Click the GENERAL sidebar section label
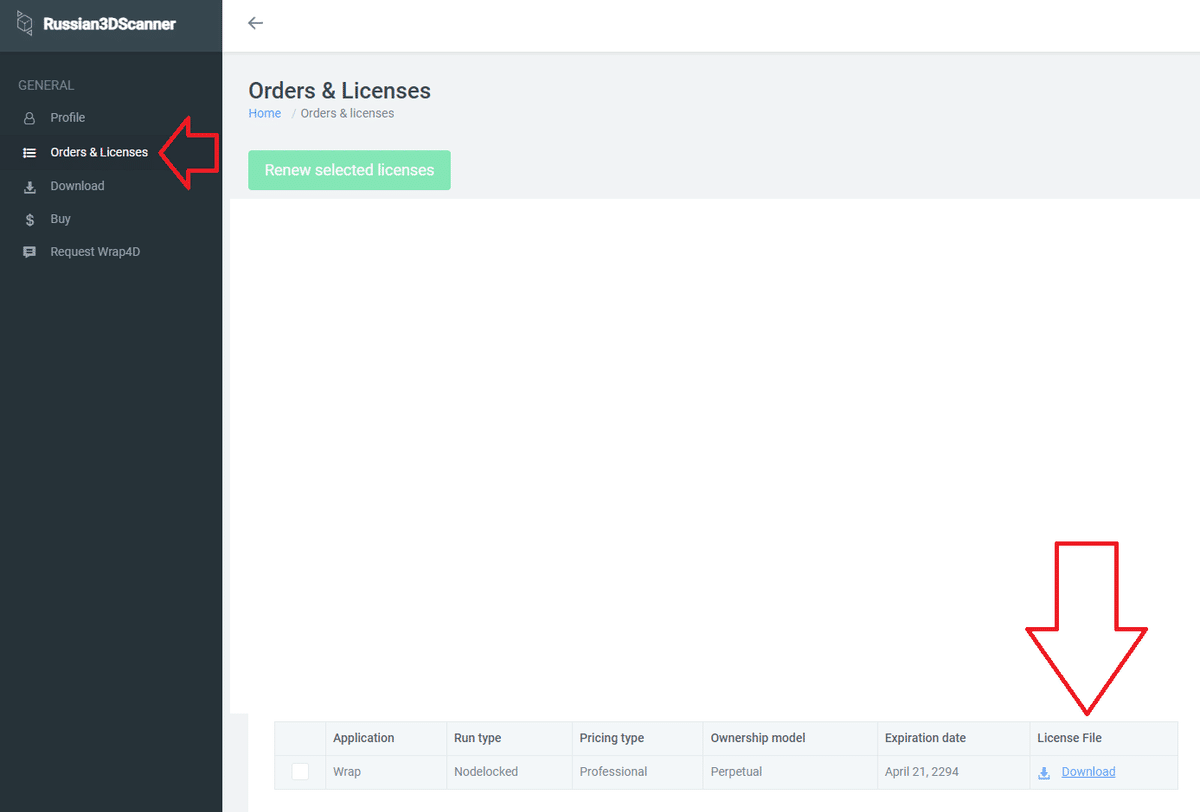This screenshot has height=812, width=1200. pos(46,86)
